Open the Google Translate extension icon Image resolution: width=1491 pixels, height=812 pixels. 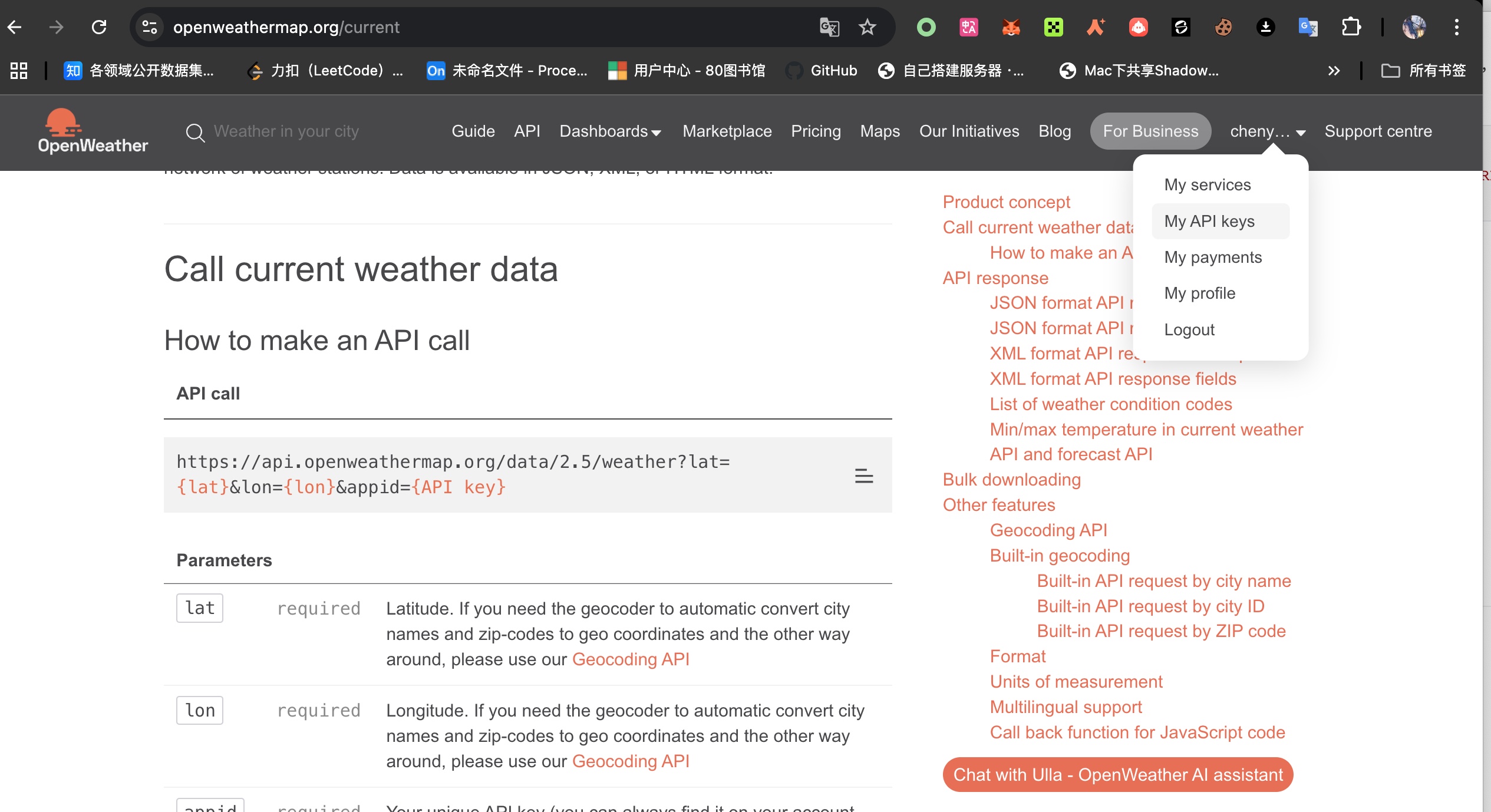pyautogui.click(x=1308, y=27)
